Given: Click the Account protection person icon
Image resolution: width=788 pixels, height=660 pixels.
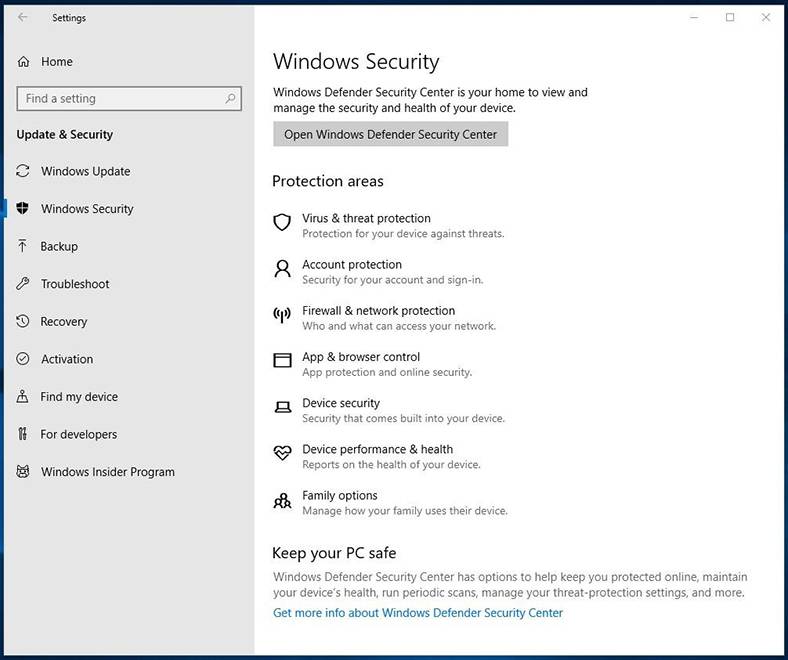Looking at the screenshot, I should 282,268.
